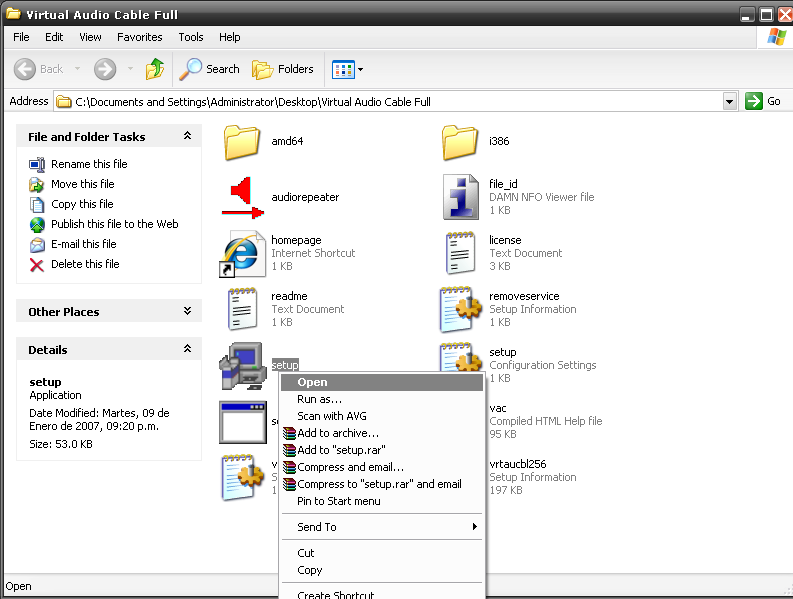
Task: Choose Copy in the context menu
Action: [382, 570]
